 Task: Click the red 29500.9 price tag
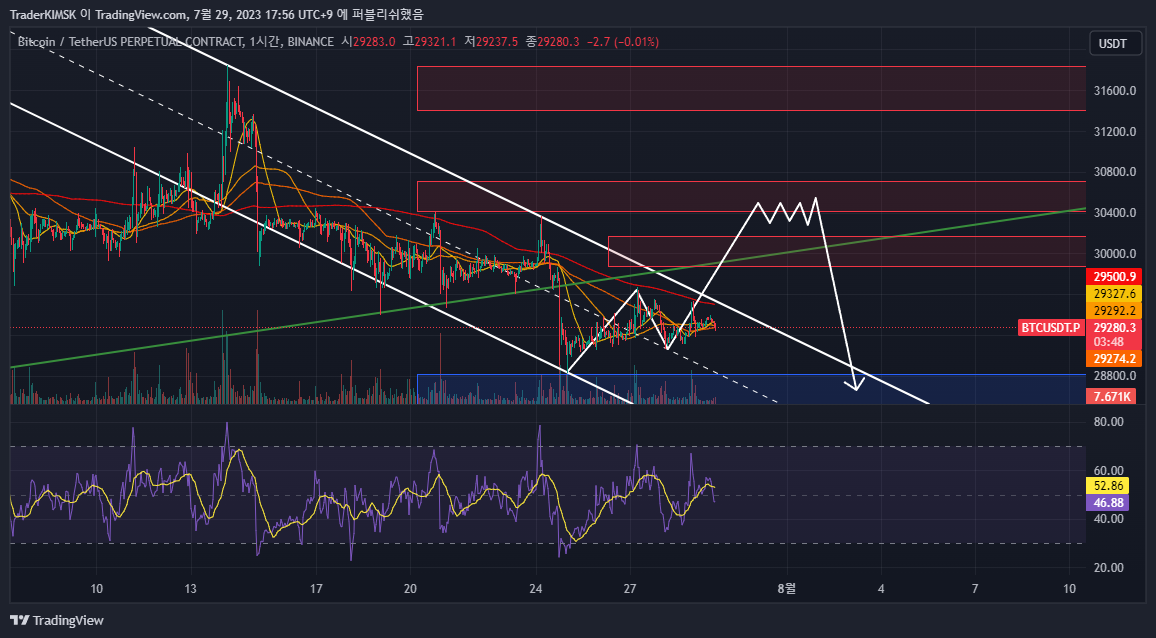[1114, 277]
